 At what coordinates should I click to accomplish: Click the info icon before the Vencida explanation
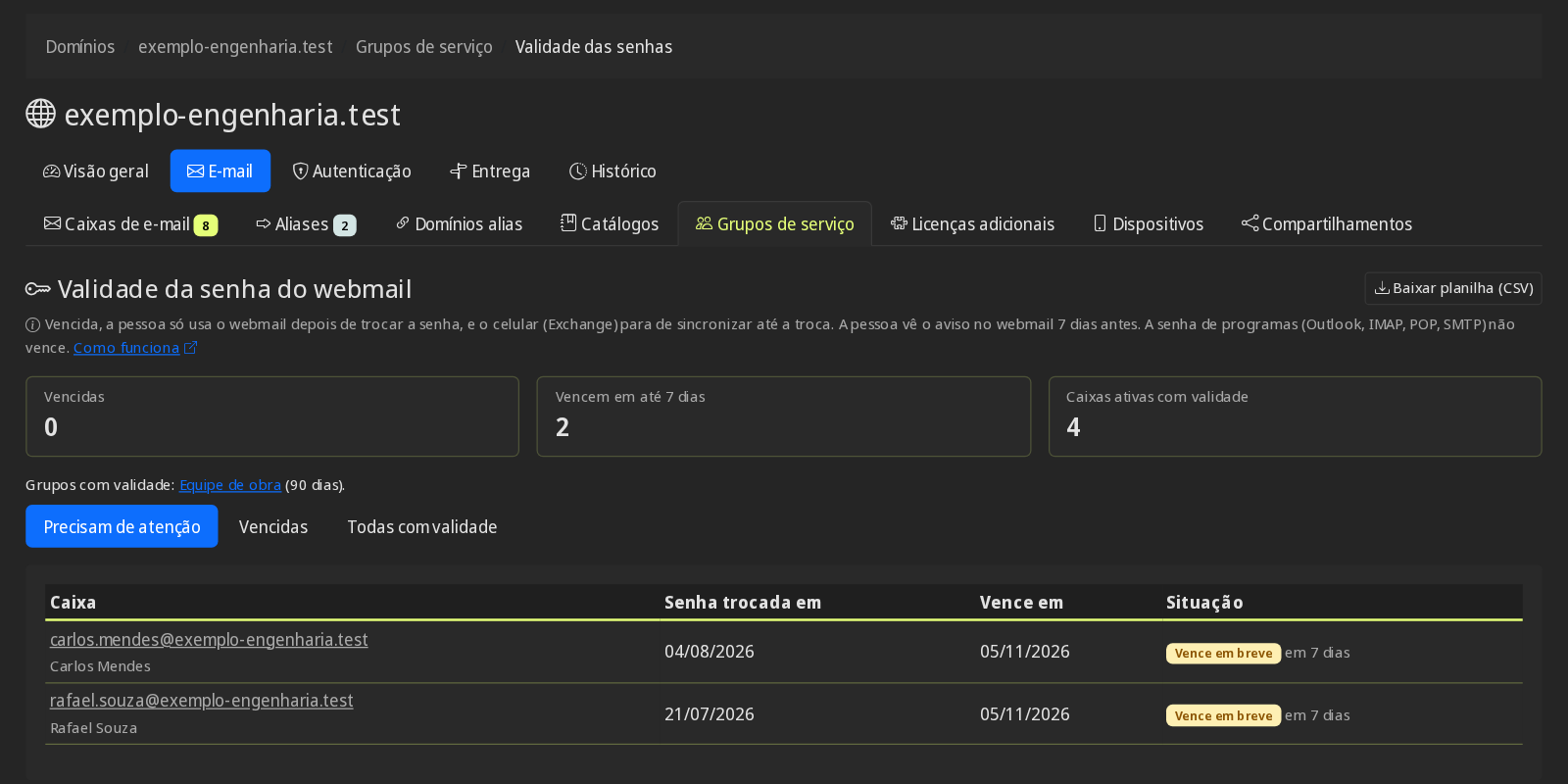click(x=32, y=324)
